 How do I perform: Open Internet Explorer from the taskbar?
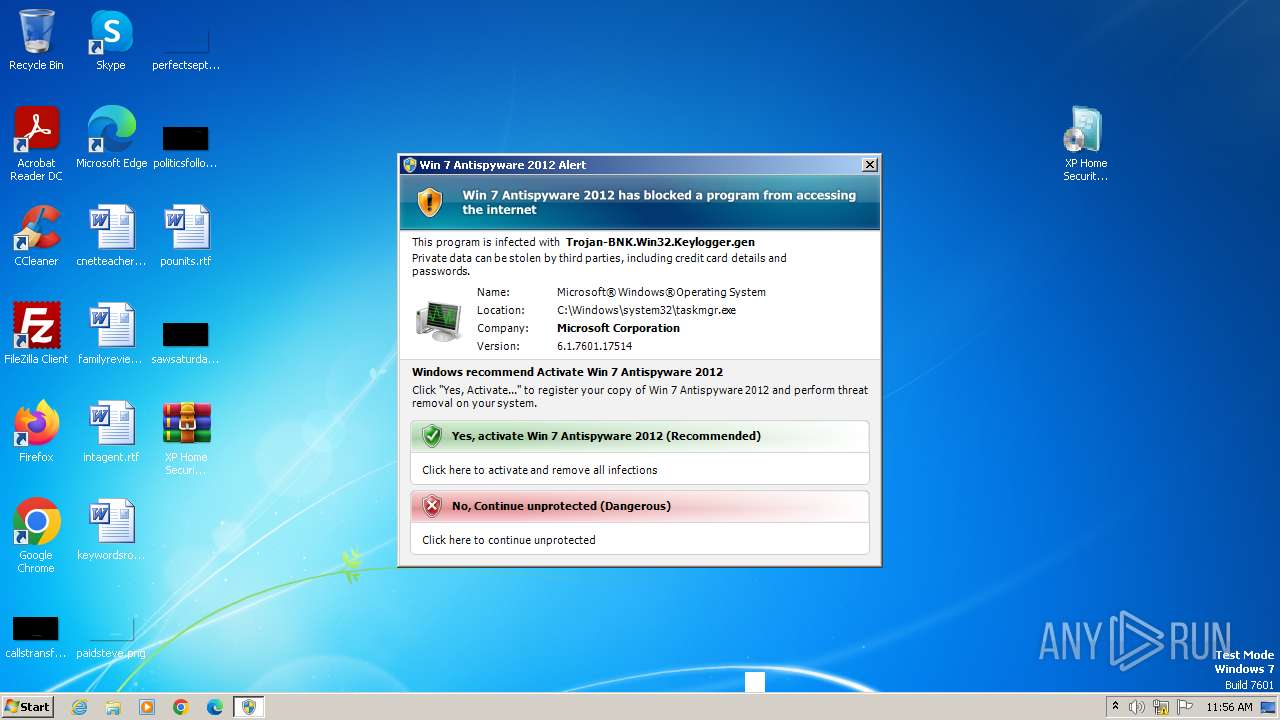79,707
